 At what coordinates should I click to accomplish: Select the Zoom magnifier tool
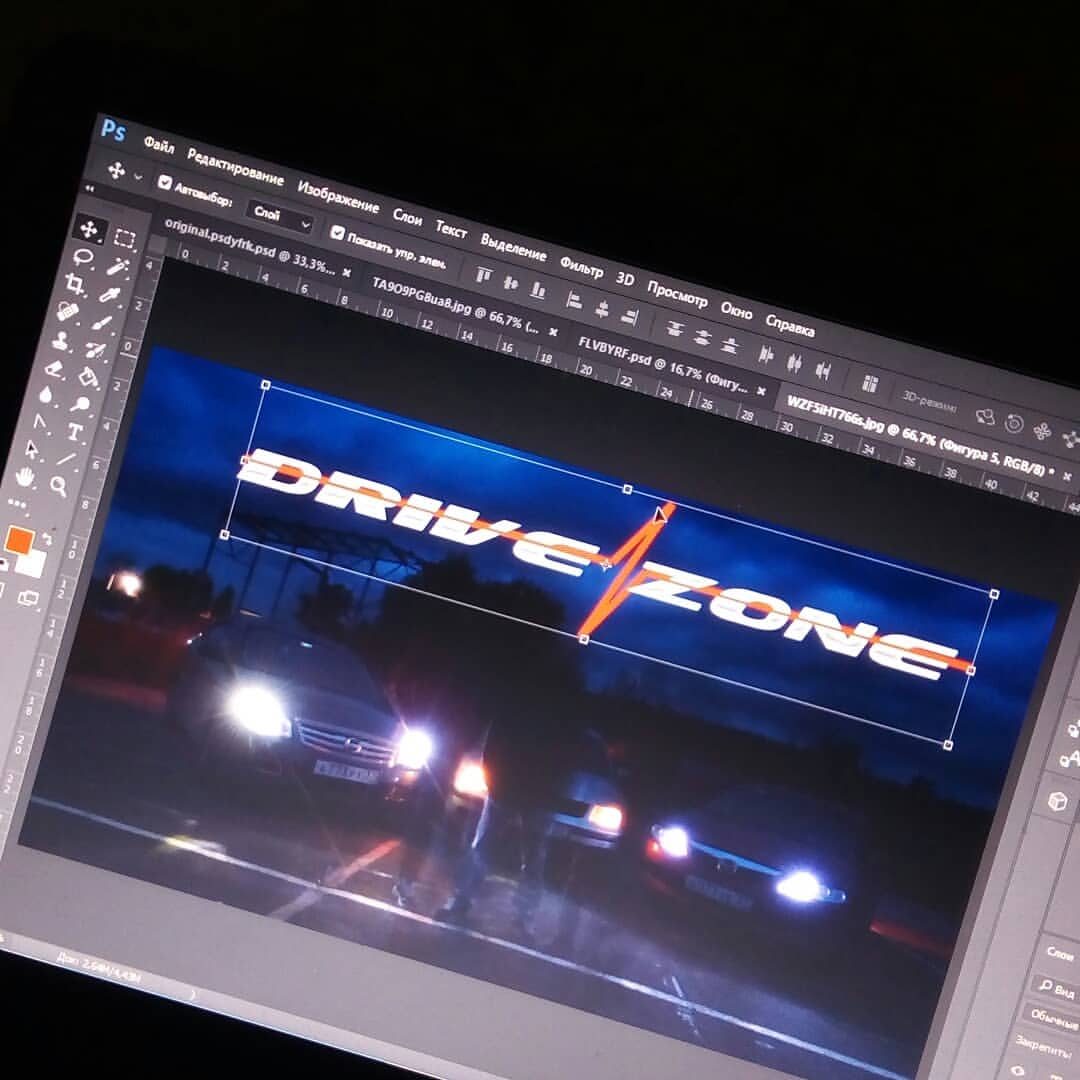coord(59,486)
